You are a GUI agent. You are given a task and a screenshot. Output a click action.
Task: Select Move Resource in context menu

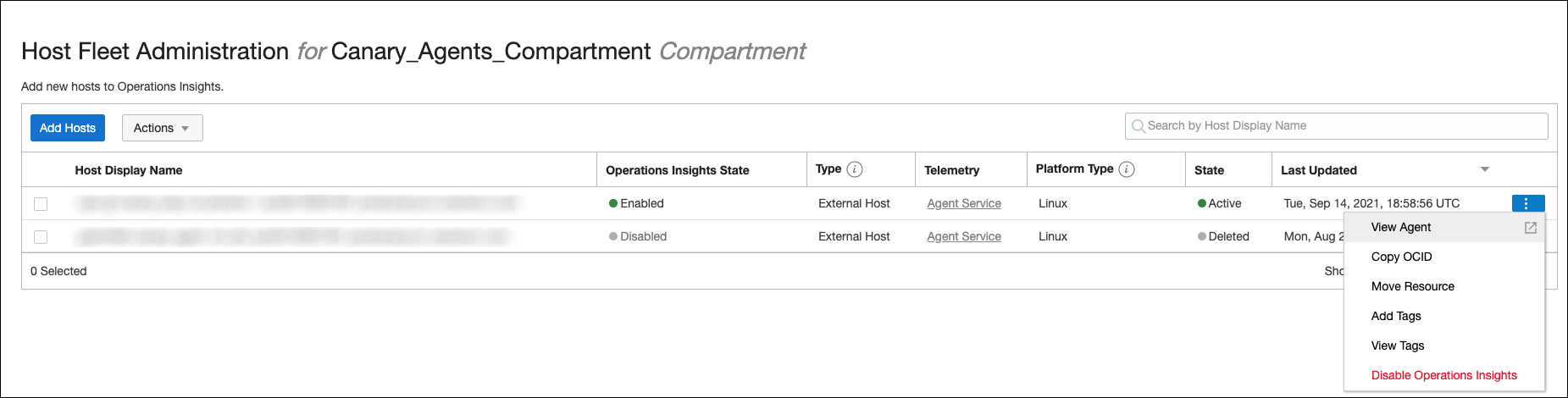(1412, 286)
